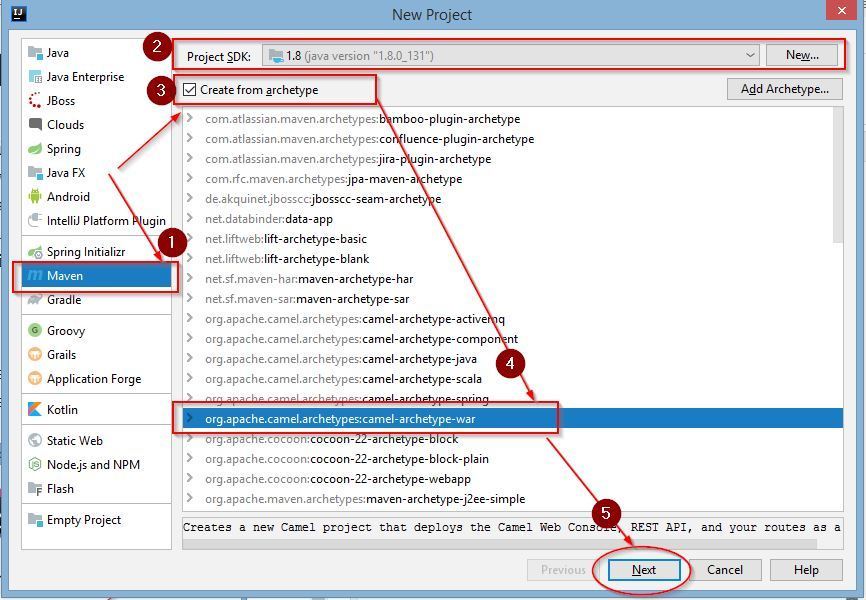Select the Node.js and NPM icon

(x=35, y=465)
